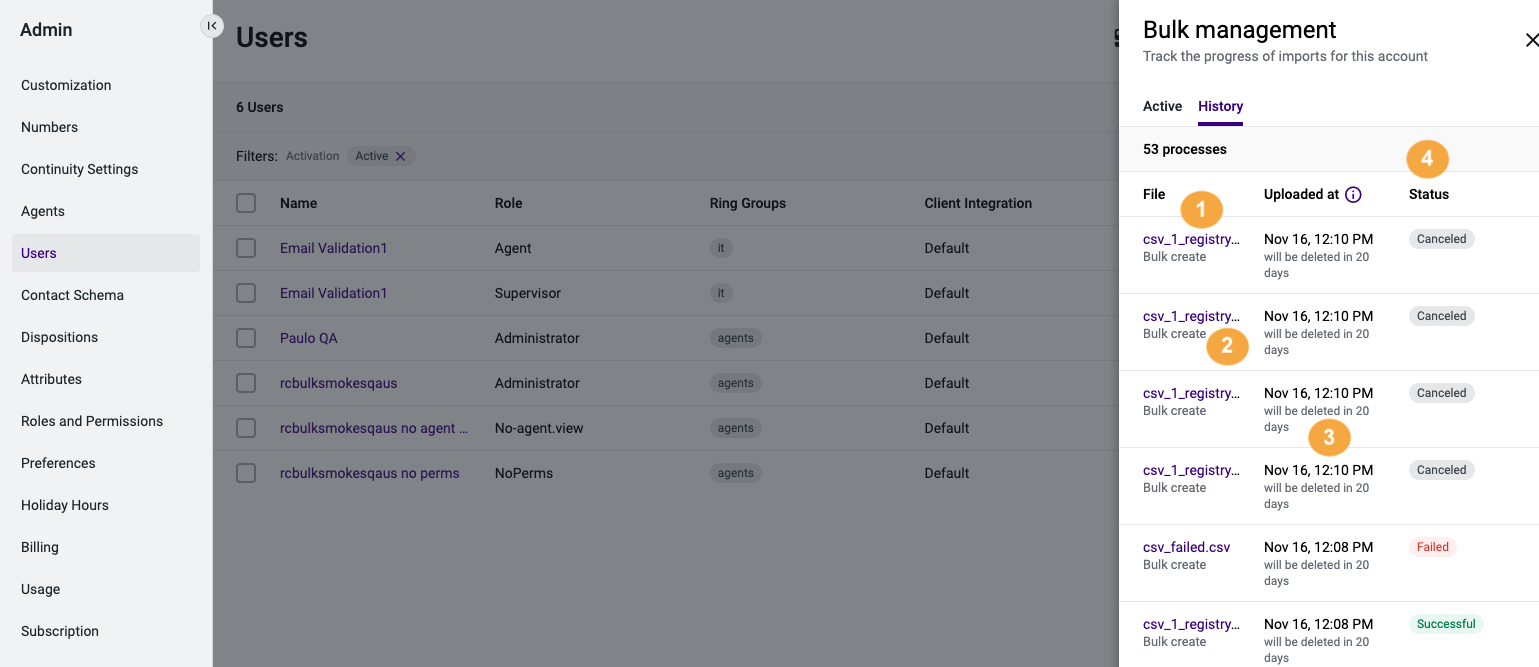Select Contact Schema in the sidebar

coord(72,295)
